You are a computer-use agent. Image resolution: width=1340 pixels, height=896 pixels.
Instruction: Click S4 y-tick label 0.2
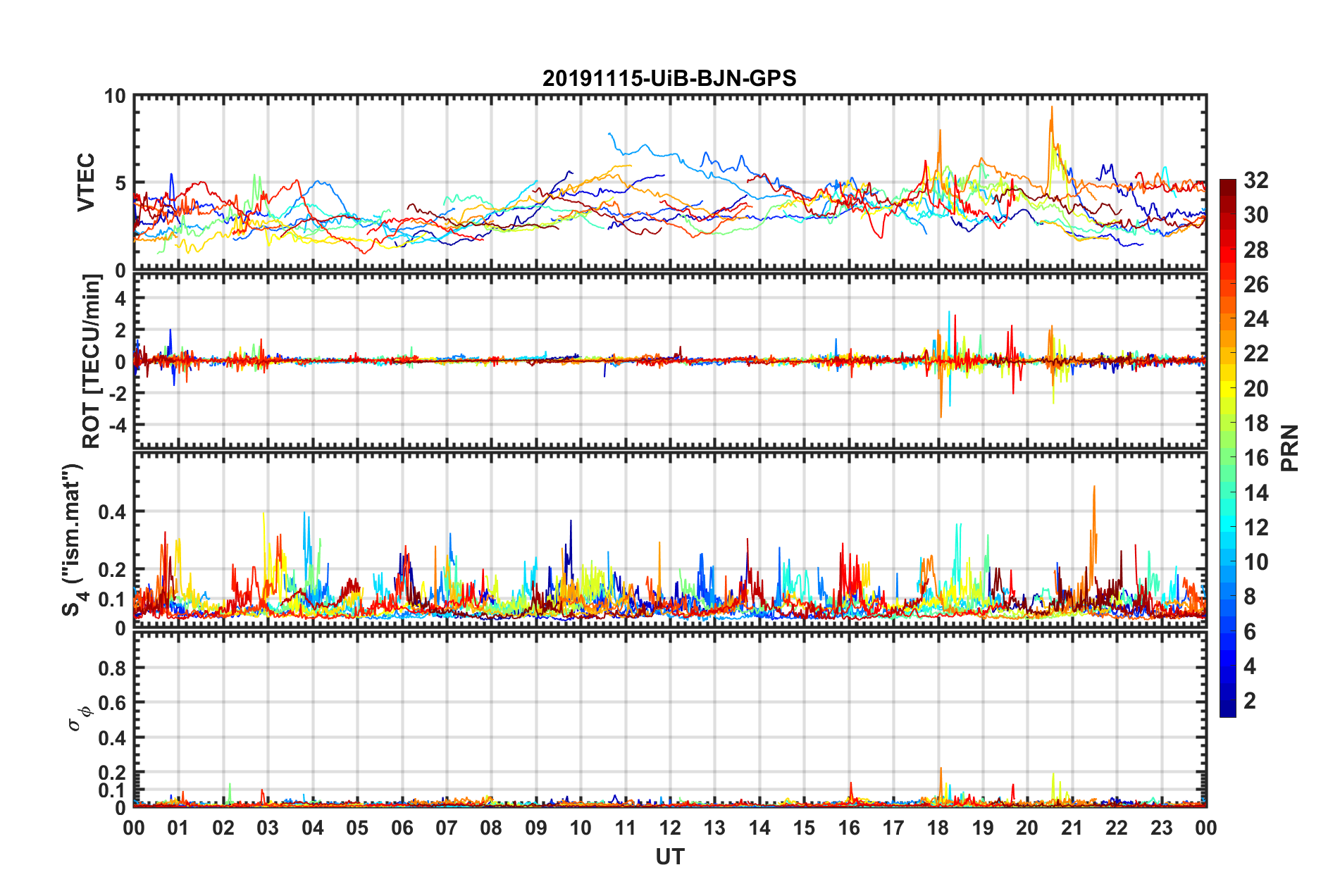tap(113, 570)
